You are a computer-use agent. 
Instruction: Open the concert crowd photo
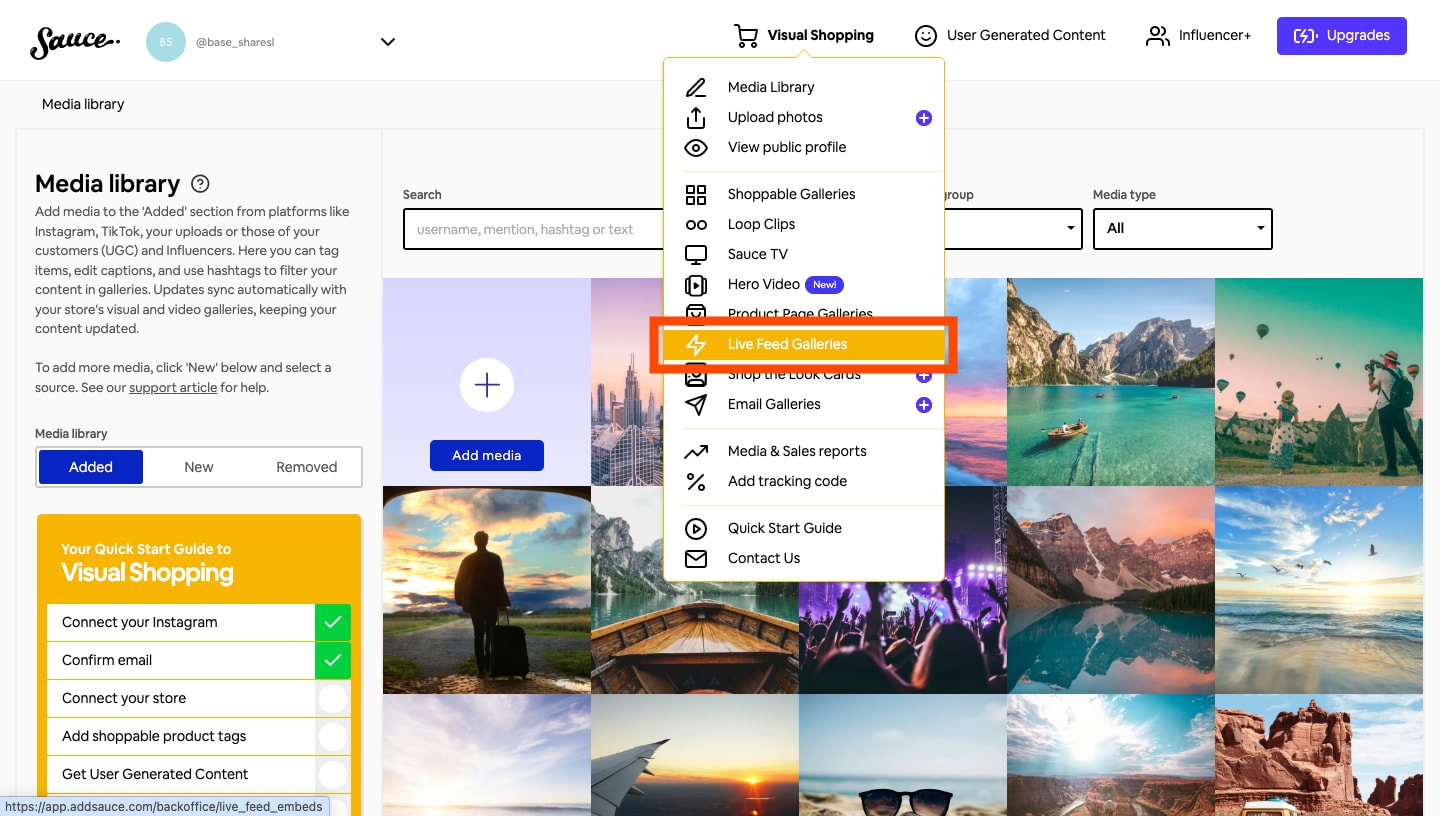tap(903, 637)
